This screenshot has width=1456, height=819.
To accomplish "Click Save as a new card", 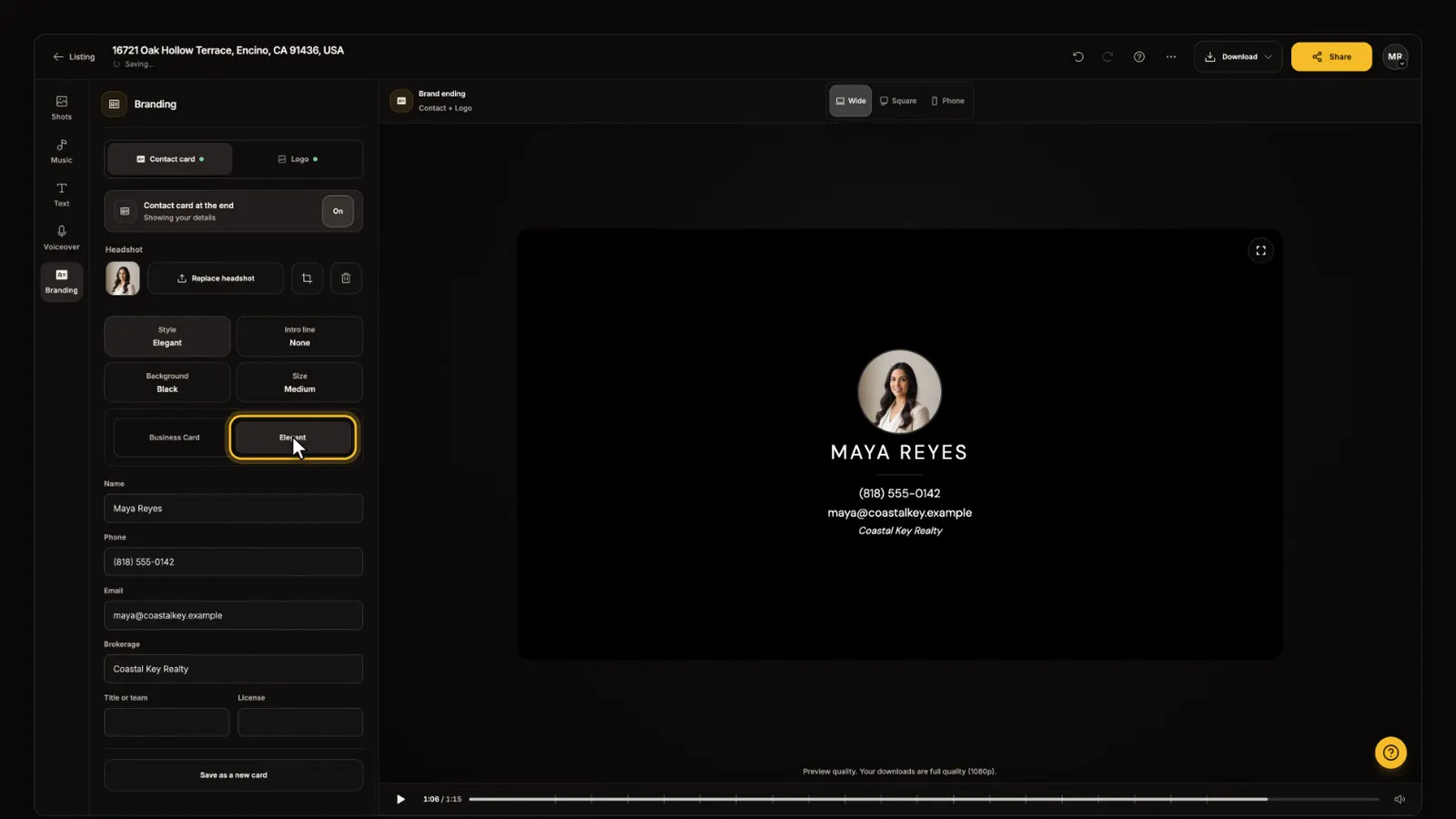I will click(x=234, y=775).
